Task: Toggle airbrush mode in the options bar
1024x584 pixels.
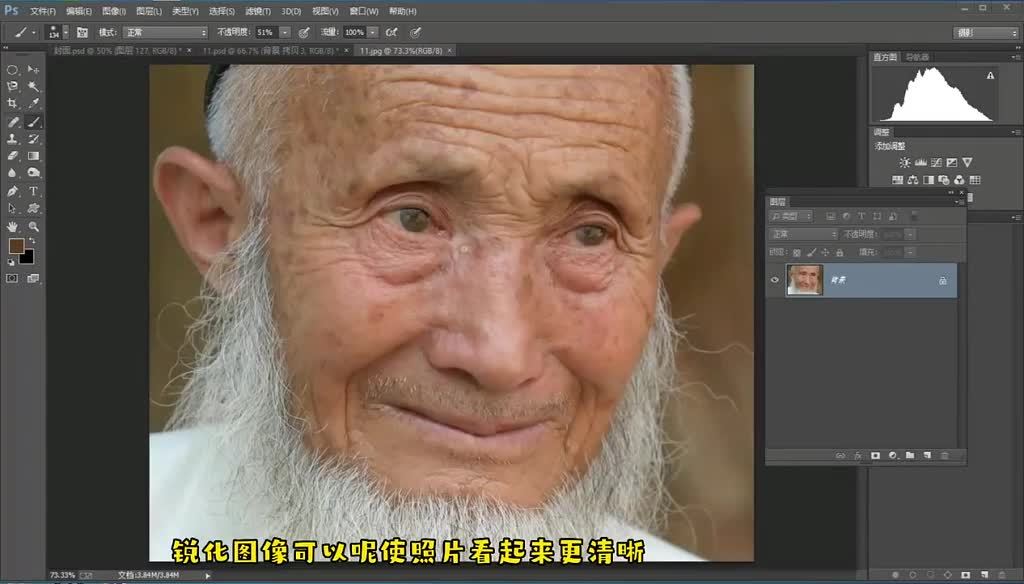Action: [390, 31]
